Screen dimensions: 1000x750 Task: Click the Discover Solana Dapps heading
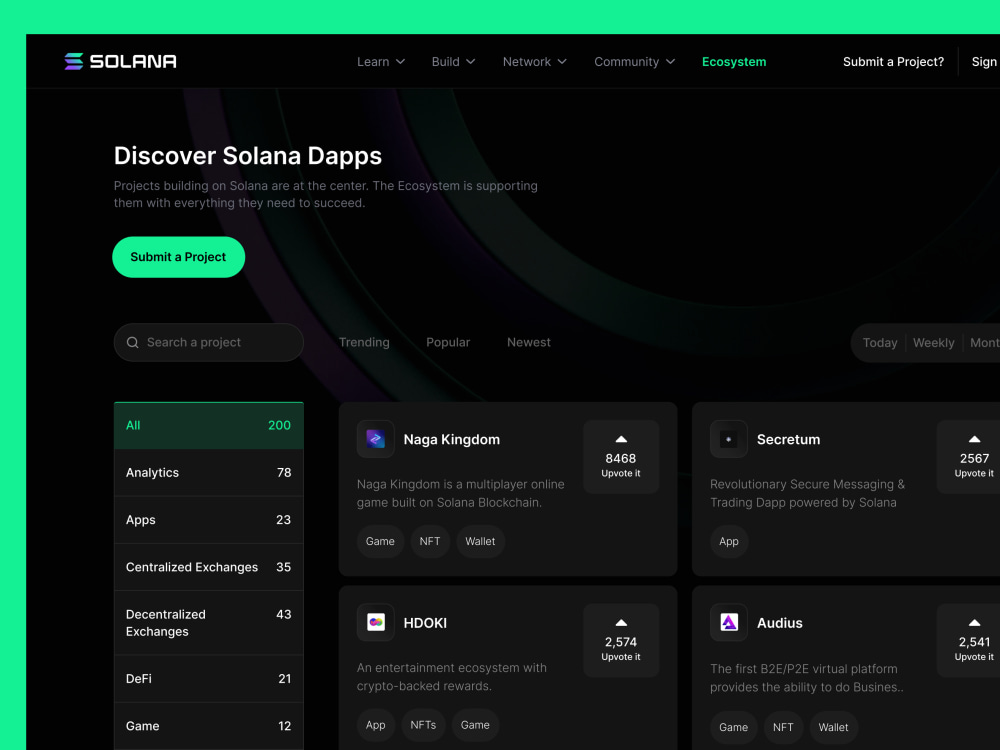click(x=247, y=156)
